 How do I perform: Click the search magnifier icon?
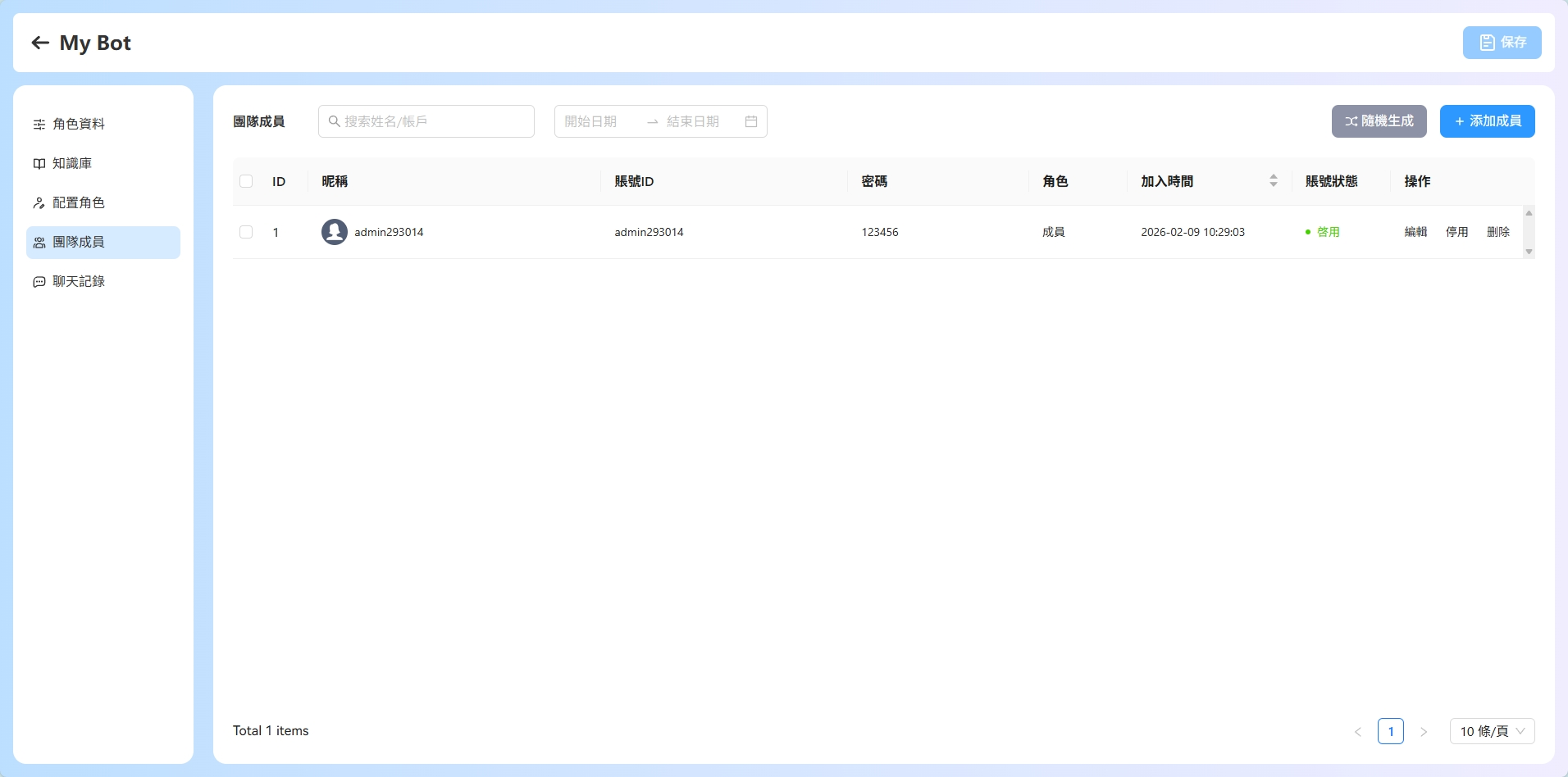coord(334,121)
